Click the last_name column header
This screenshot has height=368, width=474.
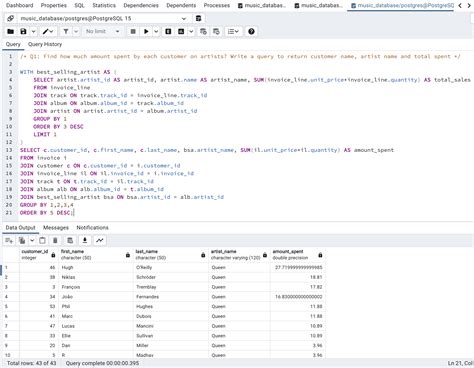point(171,255)
